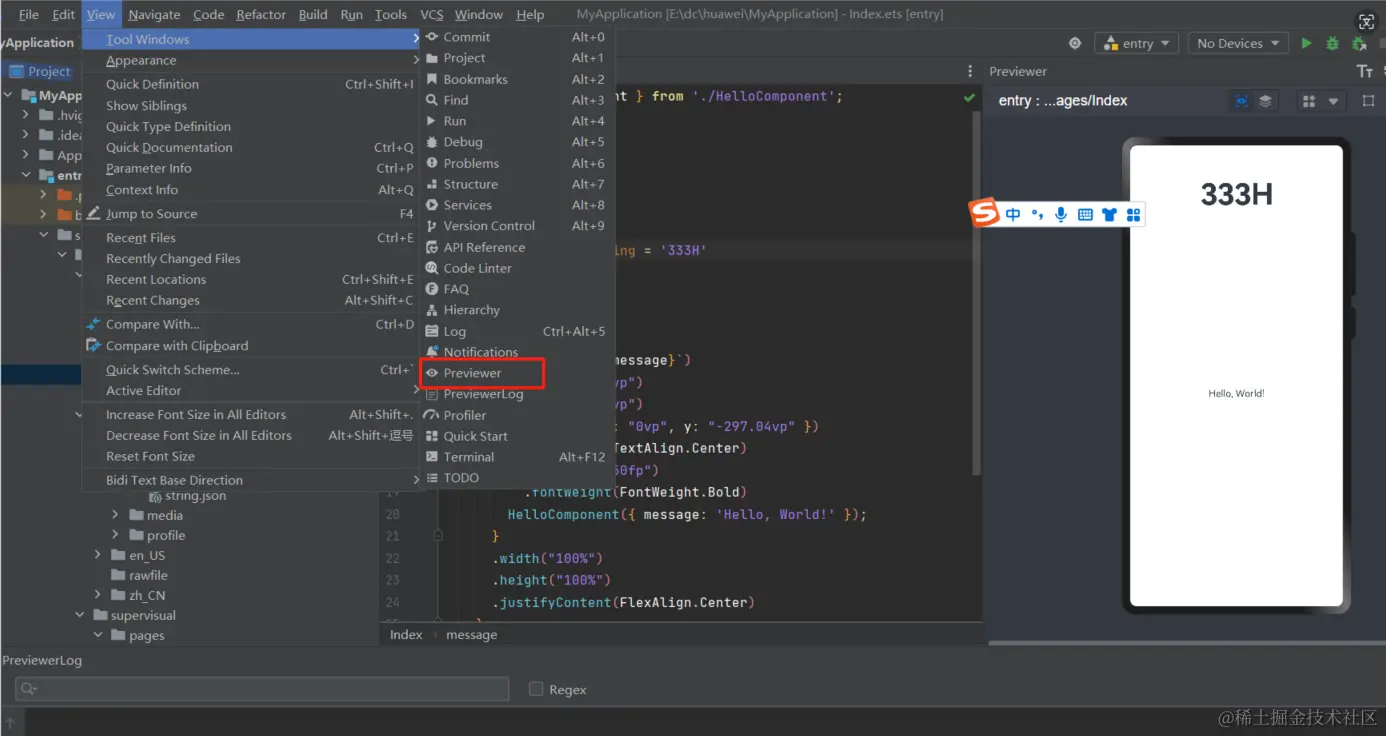Choose Profiler in the Tool Windows submenu
Screen dimensions: 1386x736
click(x=516, y=415)
